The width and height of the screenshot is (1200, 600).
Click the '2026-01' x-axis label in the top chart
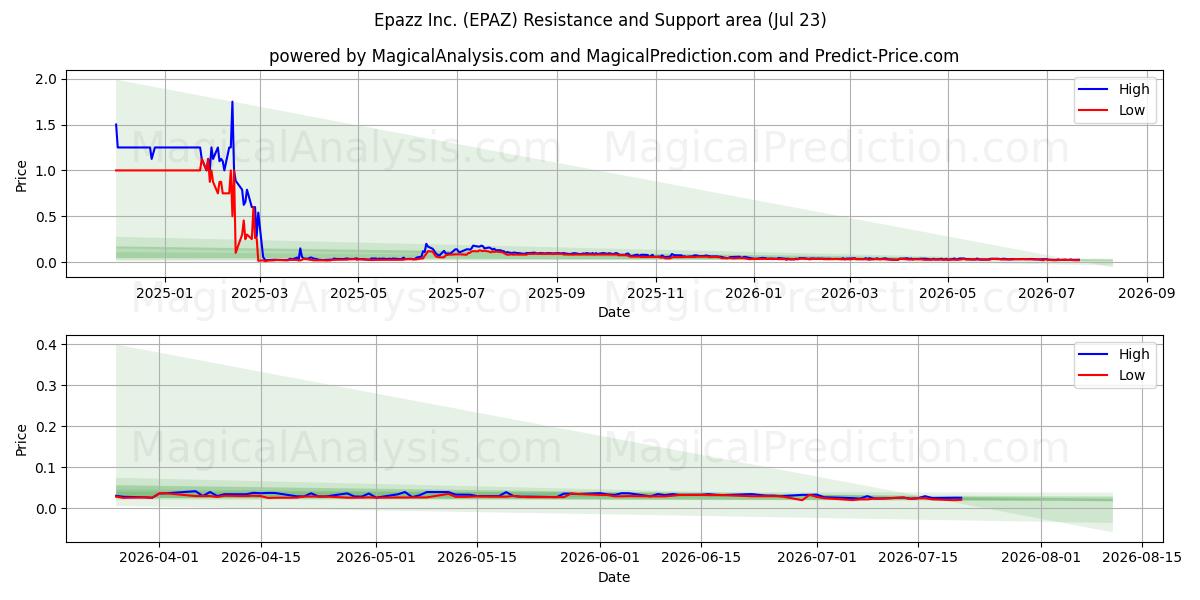[753, 293]
